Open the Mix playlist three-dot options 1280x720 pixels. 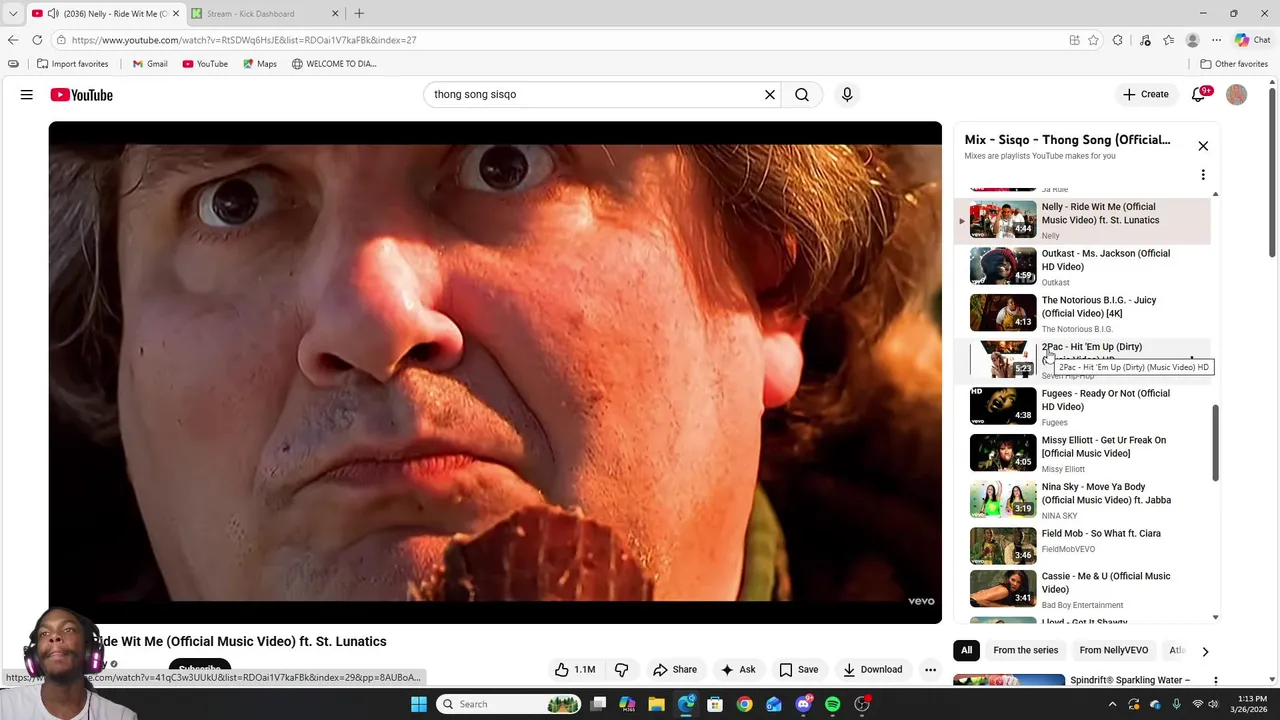[x=1203, y=175]
